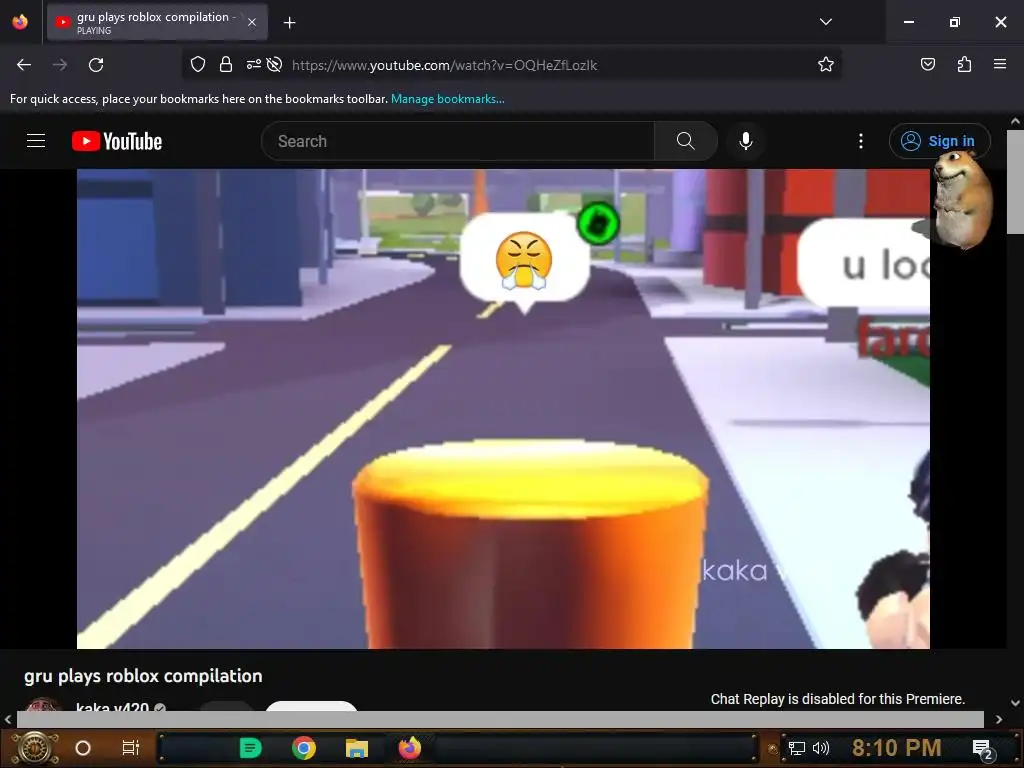Launch Google Chrome from the taskbar
The width and height of the screenshot is (1024, 768).
304,748
